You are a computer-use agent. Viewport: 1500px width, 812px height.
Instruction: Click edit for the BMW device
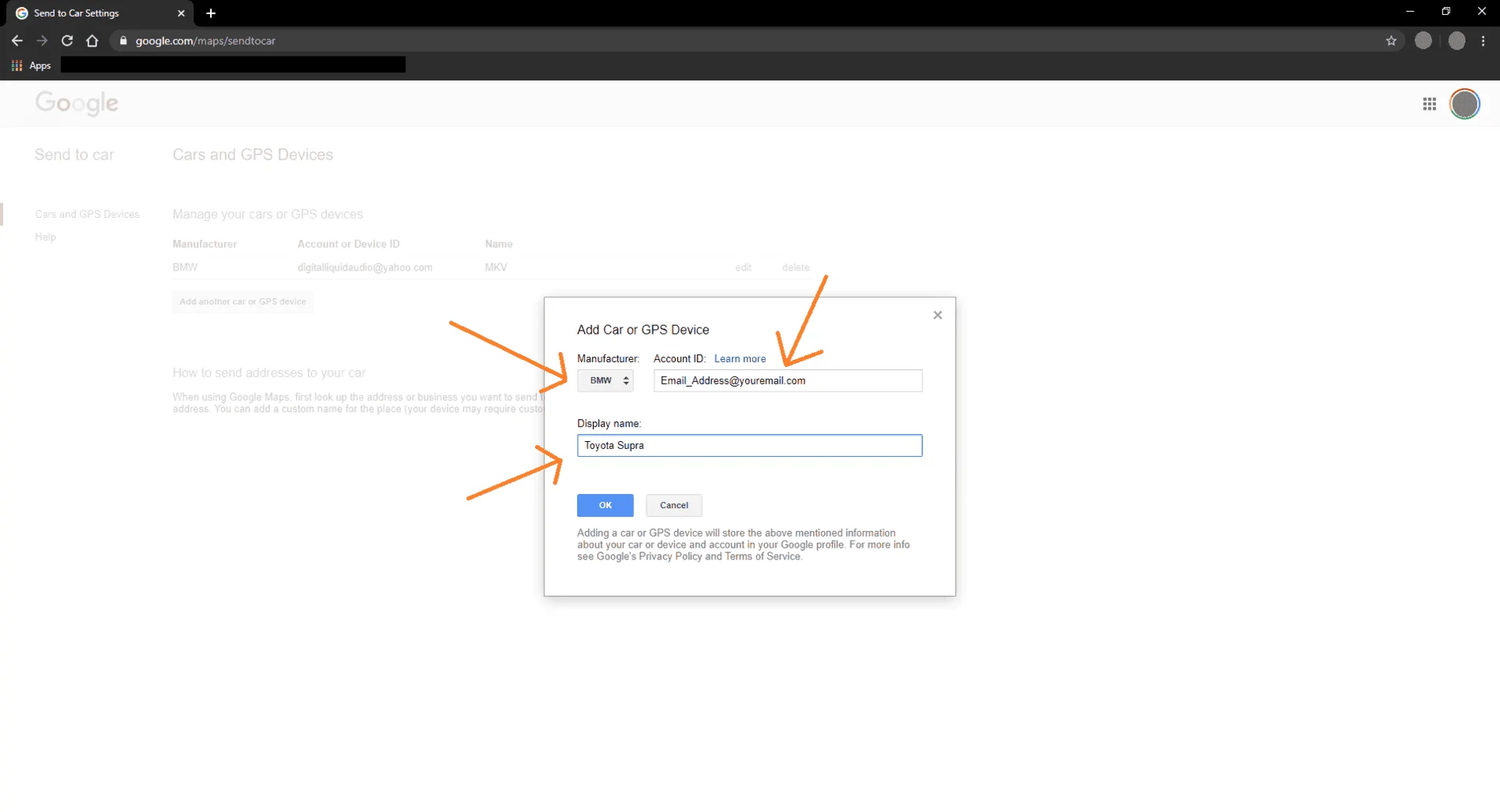[743, 268]
